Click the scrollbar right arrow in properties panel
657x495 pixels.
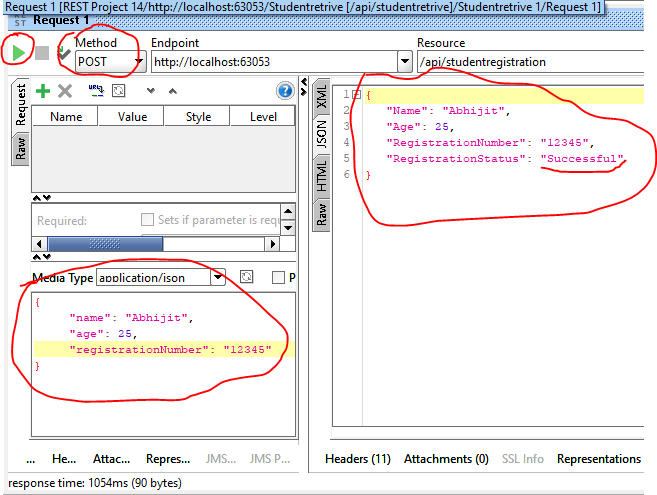273,244
